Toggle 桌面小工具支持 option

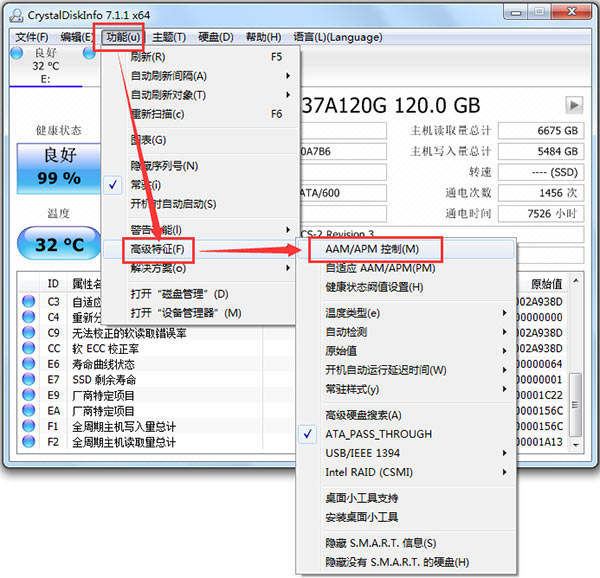pos(406,498)
